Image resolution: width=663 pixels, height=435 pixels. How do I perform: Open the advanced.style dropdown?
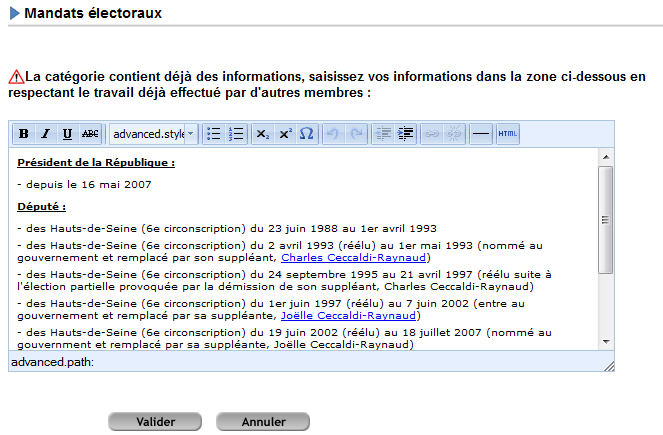click(x=154, y=133)
